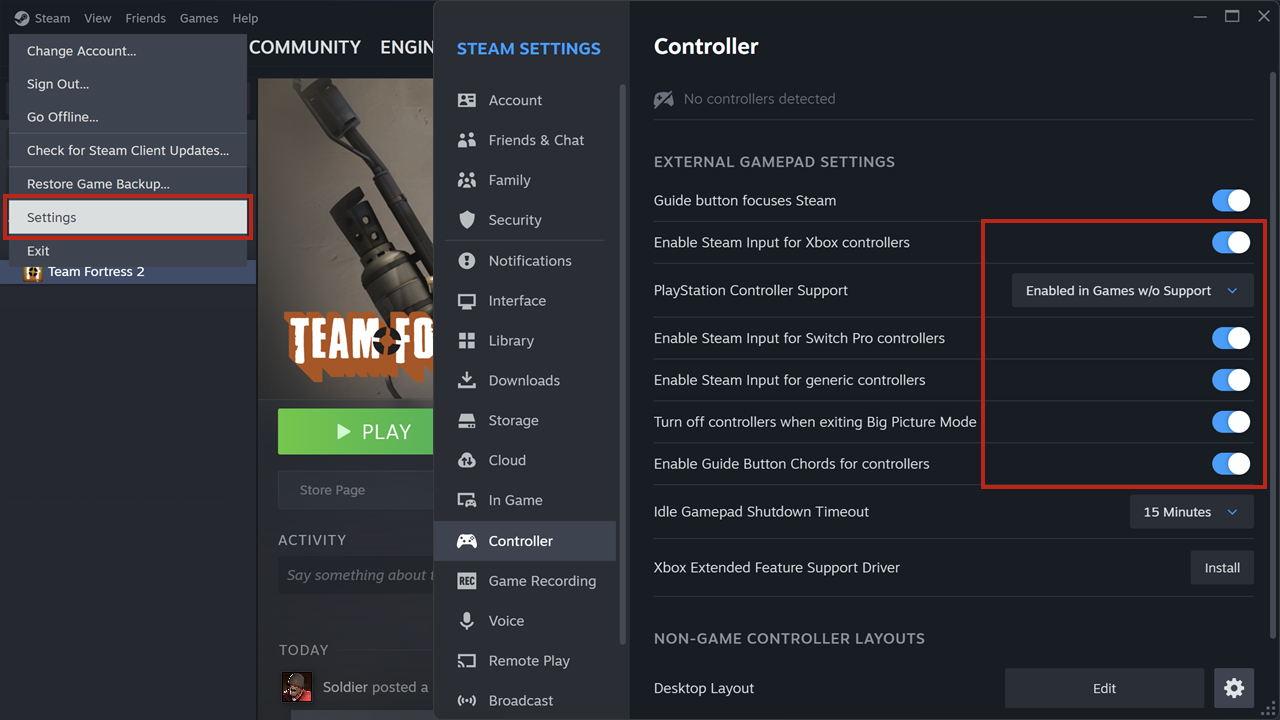Toggle Guide button focuses Steam
This screenshot has height=720, width=1280.
tap(1231, 200)
